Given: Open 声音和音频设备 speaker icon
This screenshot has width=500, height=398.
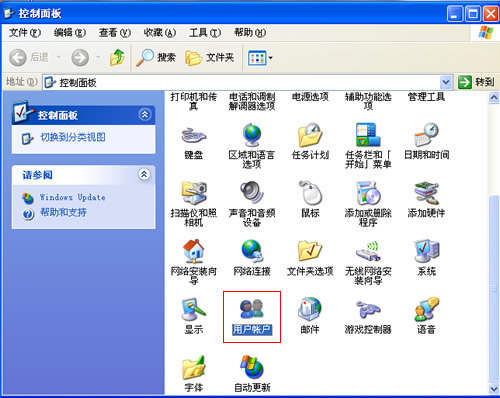Looking at the screenshot, I should coord(252,193).
